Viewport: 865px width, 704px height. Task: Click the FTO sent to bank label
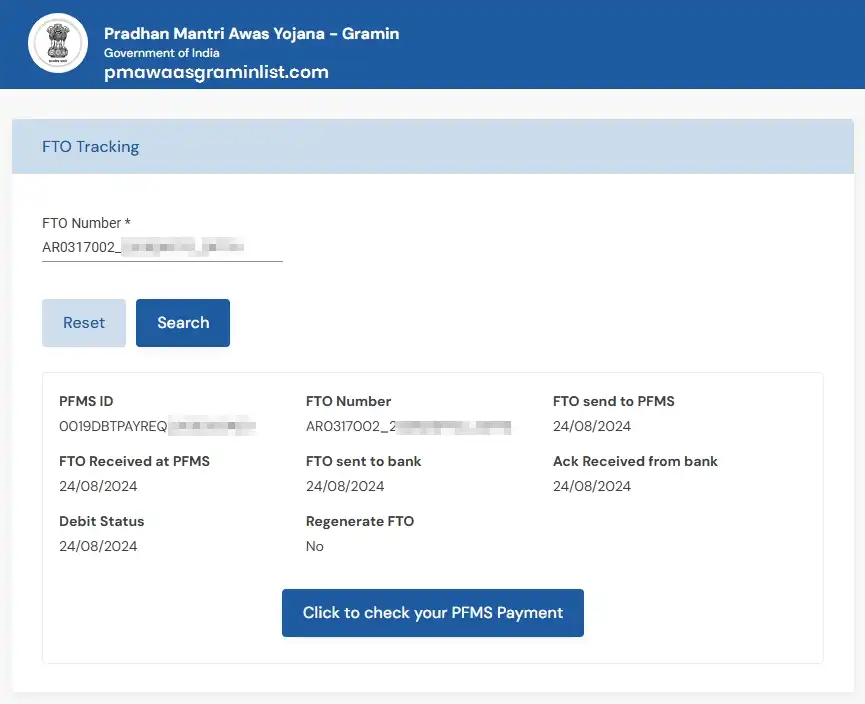coord(364,461)
